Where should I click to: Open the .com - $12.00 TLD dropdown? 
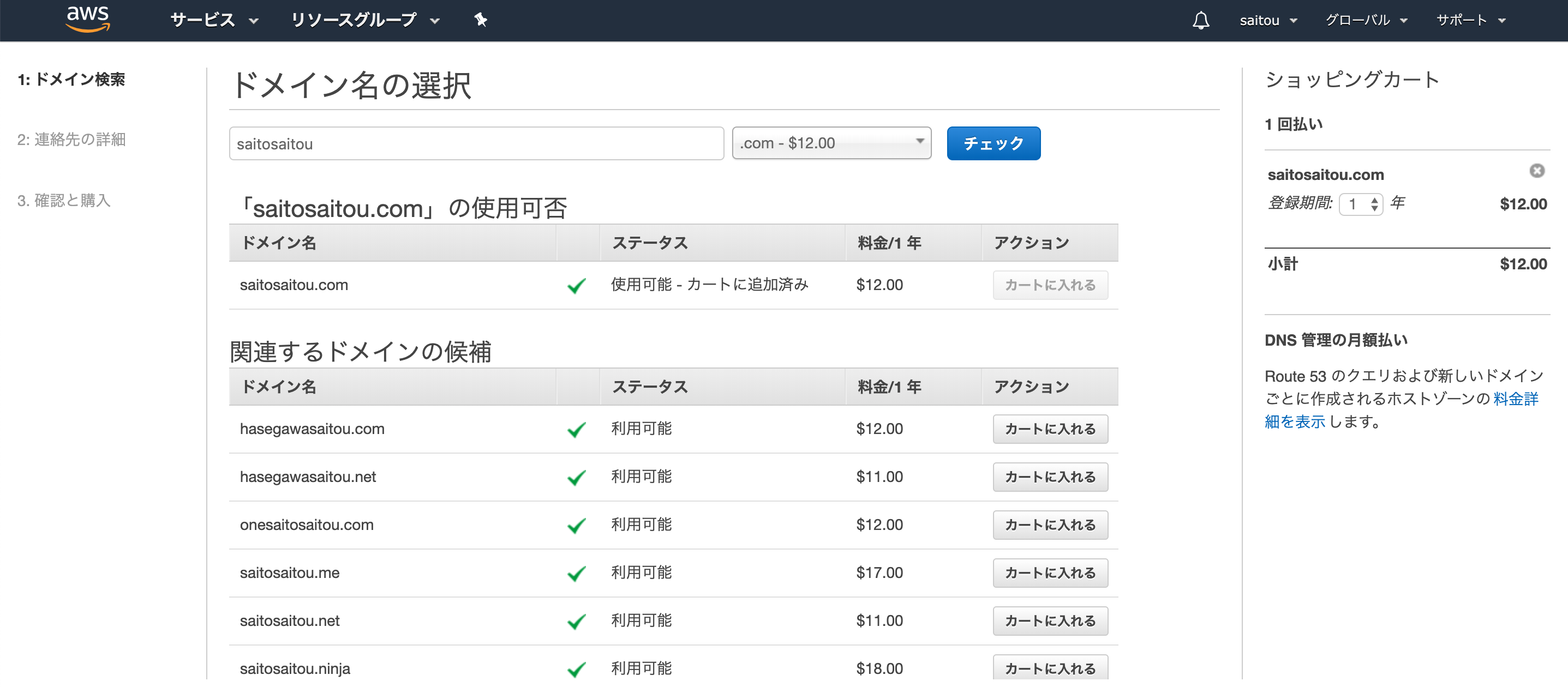pos(831,143)
